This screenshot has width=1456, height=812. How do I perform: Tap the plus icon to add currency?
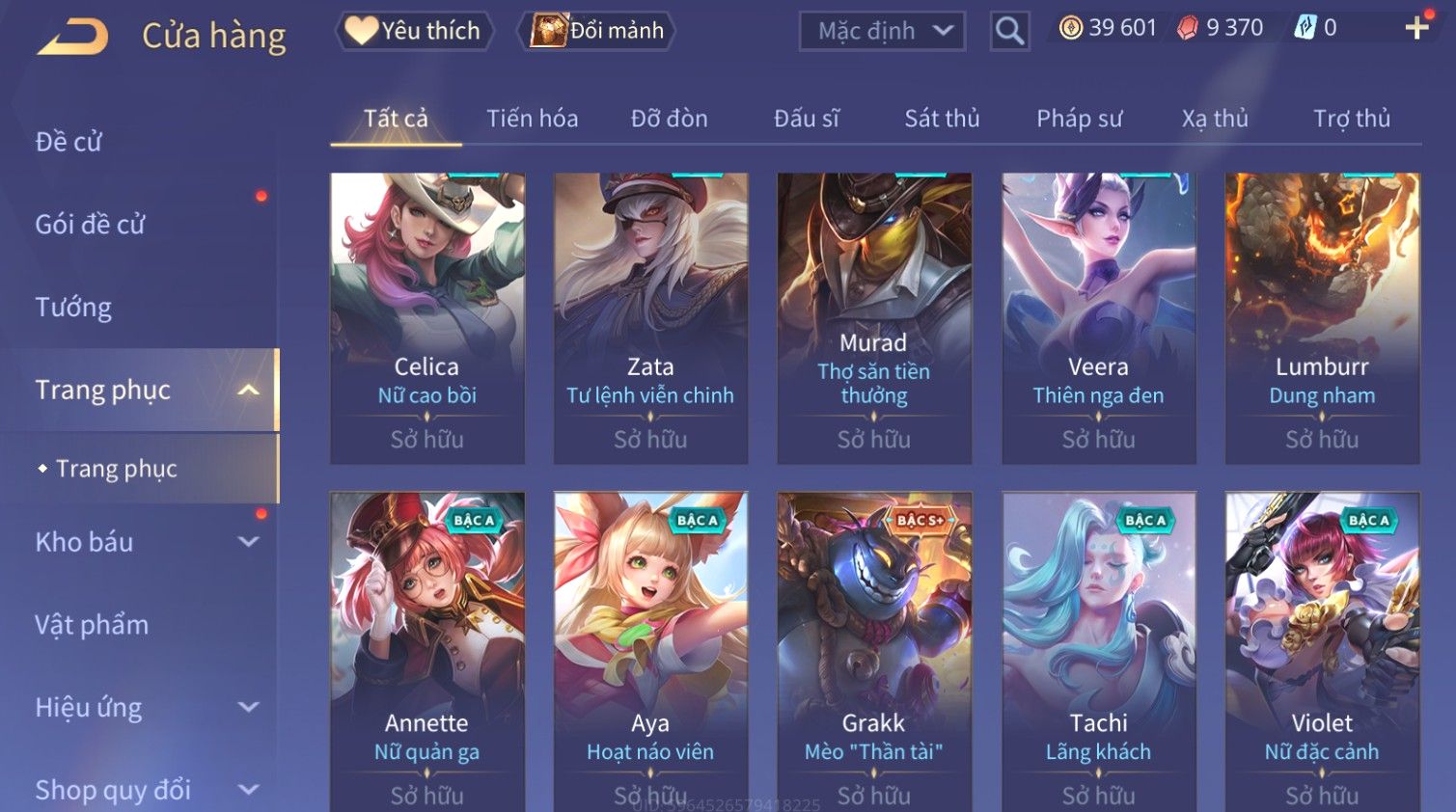pyautogui.click(x=1416, y=28)
